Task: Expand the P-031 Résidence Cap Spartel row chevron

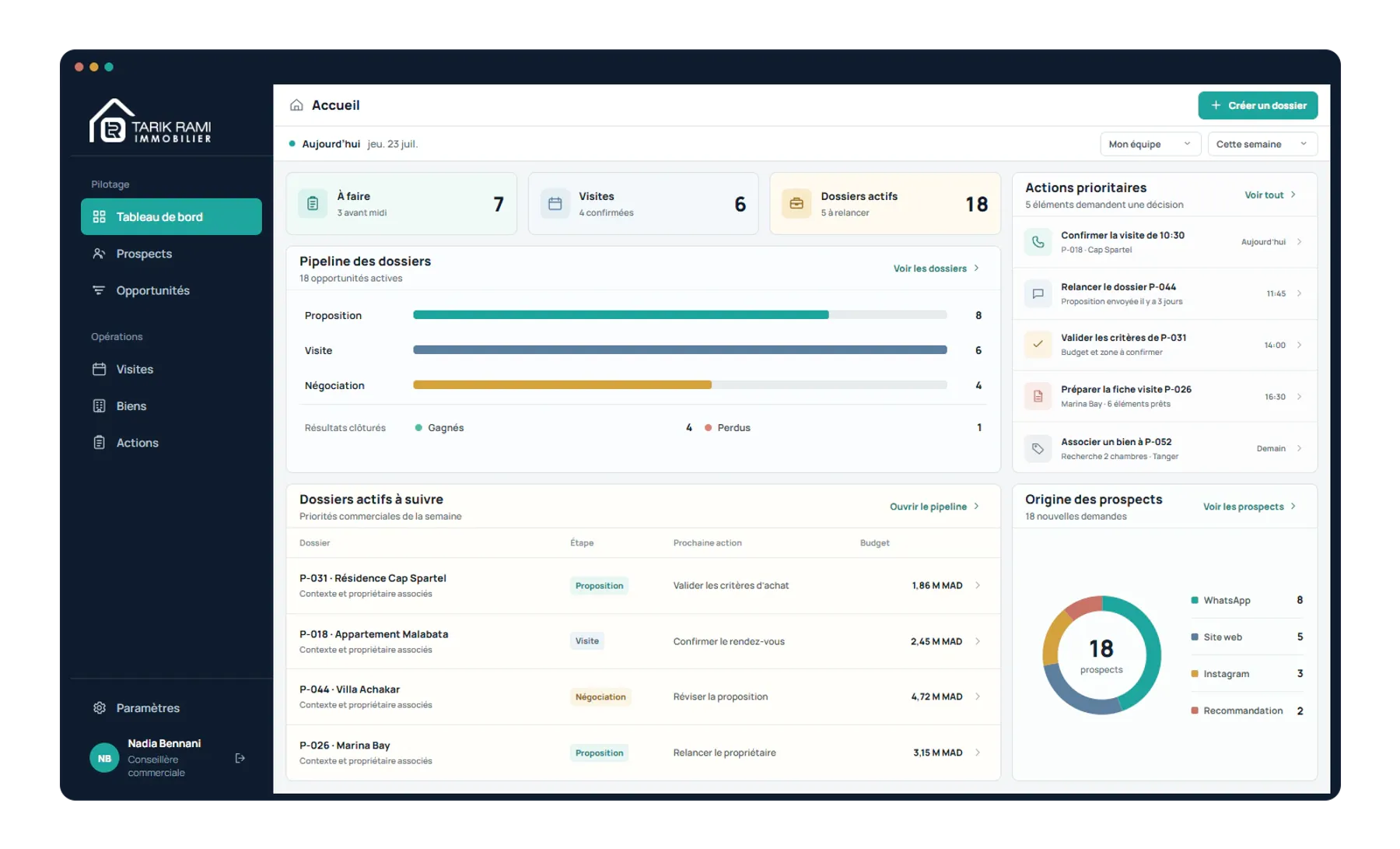Action: [978, 585]
